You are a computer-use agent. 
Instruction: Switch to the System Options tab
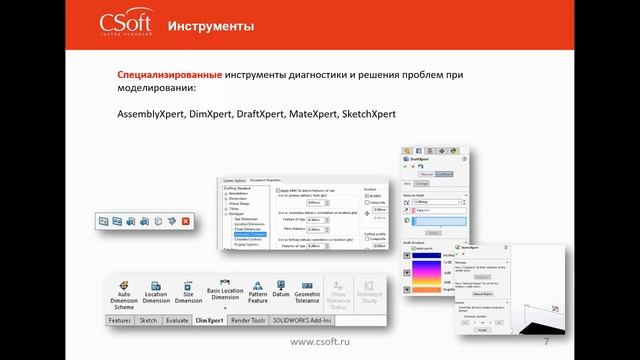tap(234, 180)
